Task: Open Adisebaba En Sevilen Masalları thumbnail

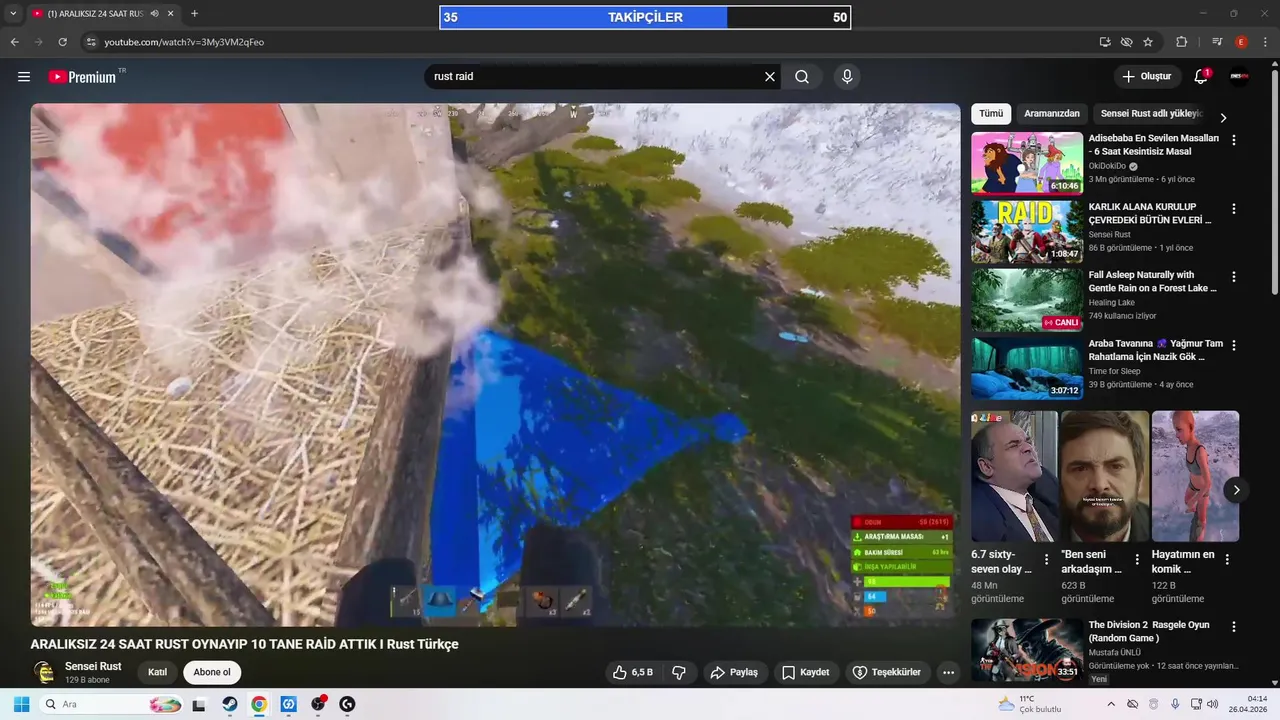Action: (1027, 163)
